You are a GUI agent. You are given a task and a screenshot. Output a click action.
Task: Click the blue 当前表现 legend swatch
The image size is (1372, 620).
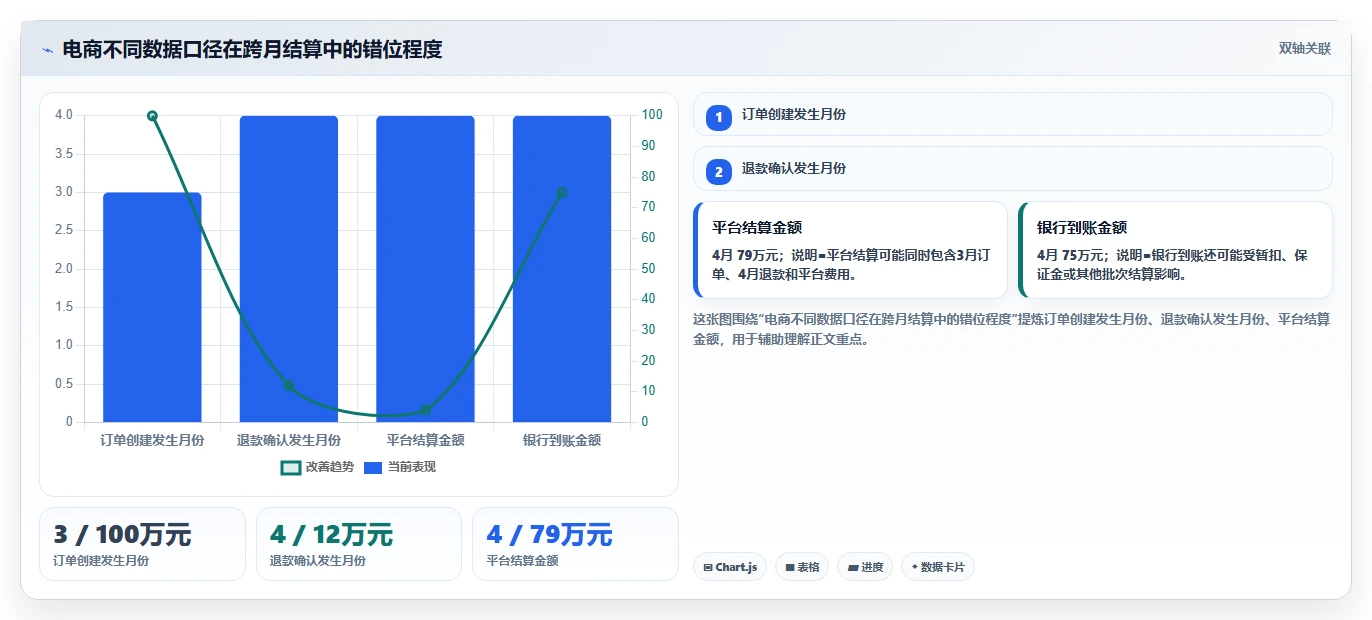[x=373, y=468]
